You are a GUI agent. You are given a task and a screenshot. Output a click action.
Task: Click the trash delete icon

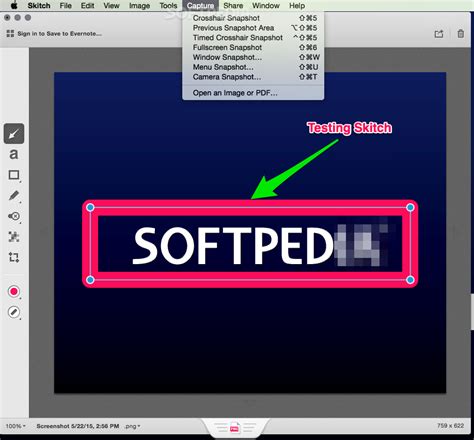point(461,34)
